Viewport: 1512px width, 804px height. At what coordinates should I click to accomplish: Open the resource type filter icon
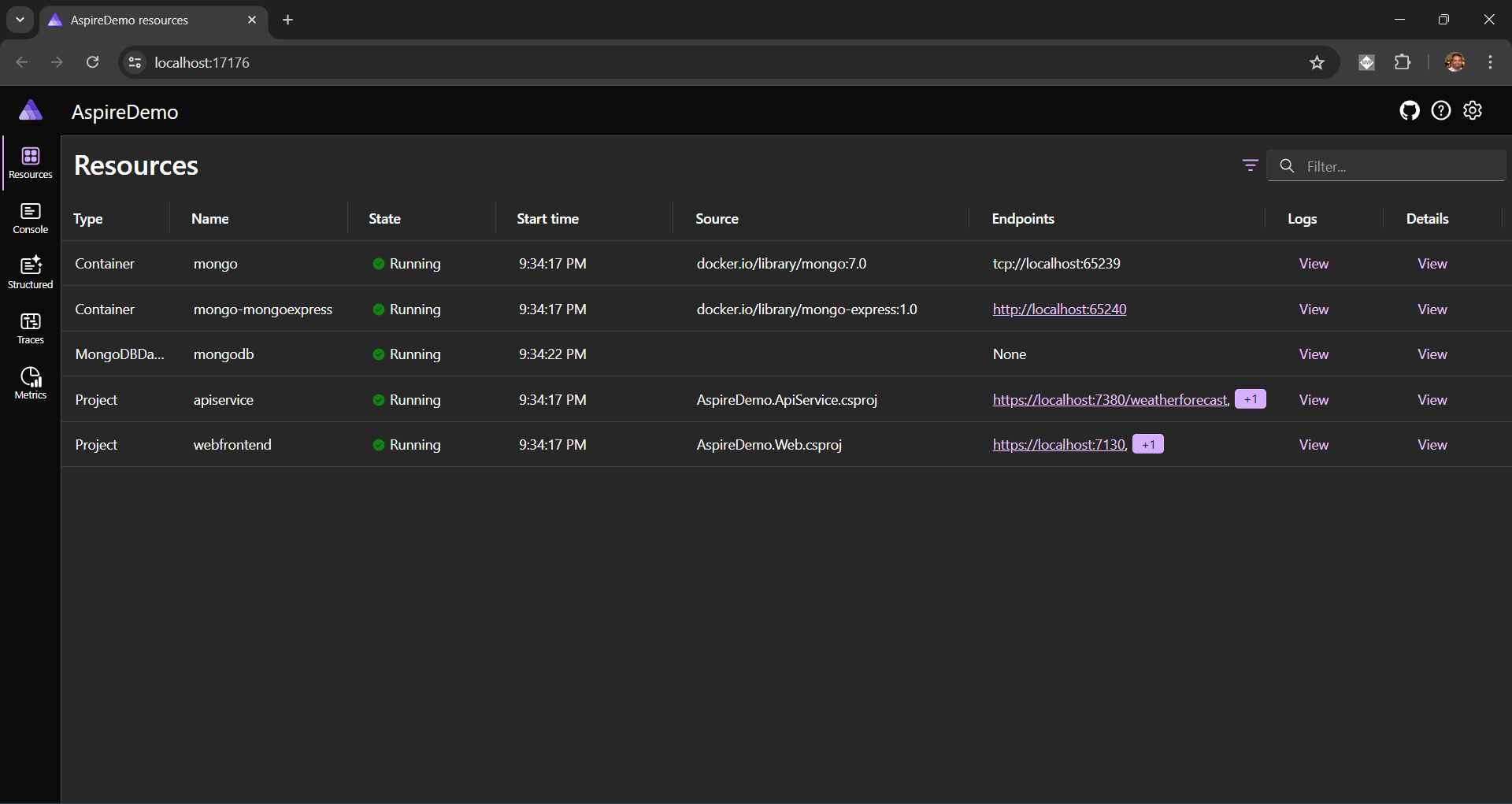pyautogui.click(x=1250, y=165)
